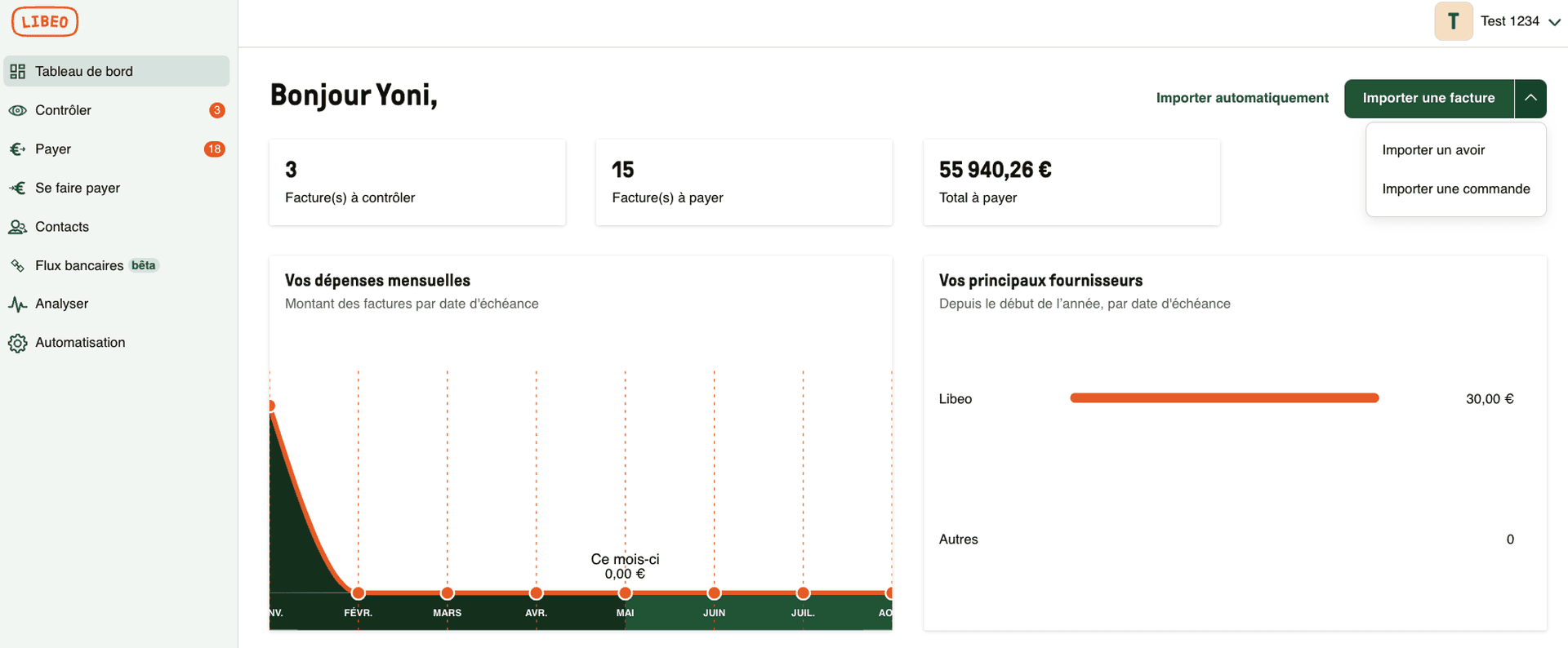Click Importer une facture button
This screenshot has height=648, width=1568.
point(1429,99)
